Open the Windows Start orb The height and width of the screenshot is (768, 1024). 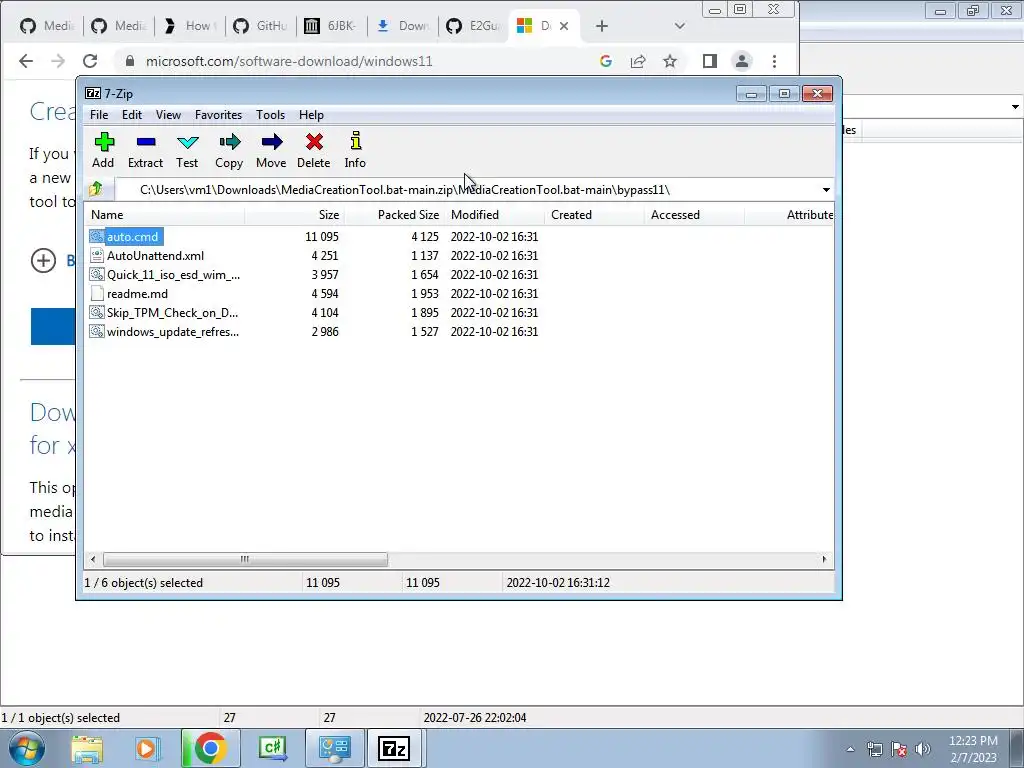(26, 748)
